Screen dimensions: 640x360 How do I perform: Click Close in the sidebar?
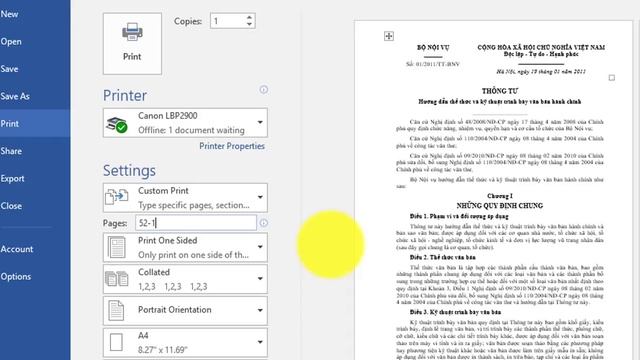point(11,206)
